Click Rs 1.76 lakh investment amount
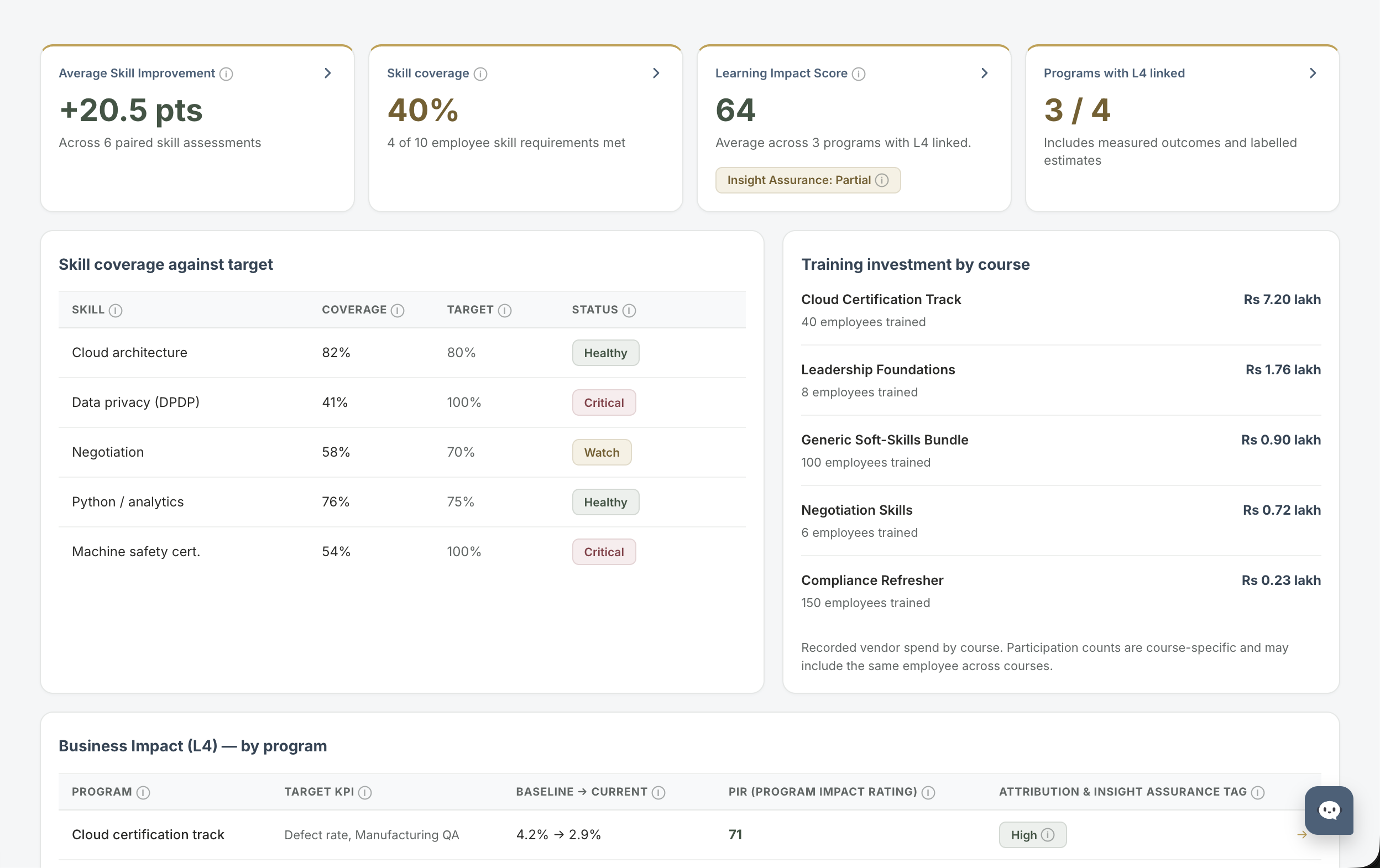The width and height of the screenshot is (1380, 868). 1283,370
